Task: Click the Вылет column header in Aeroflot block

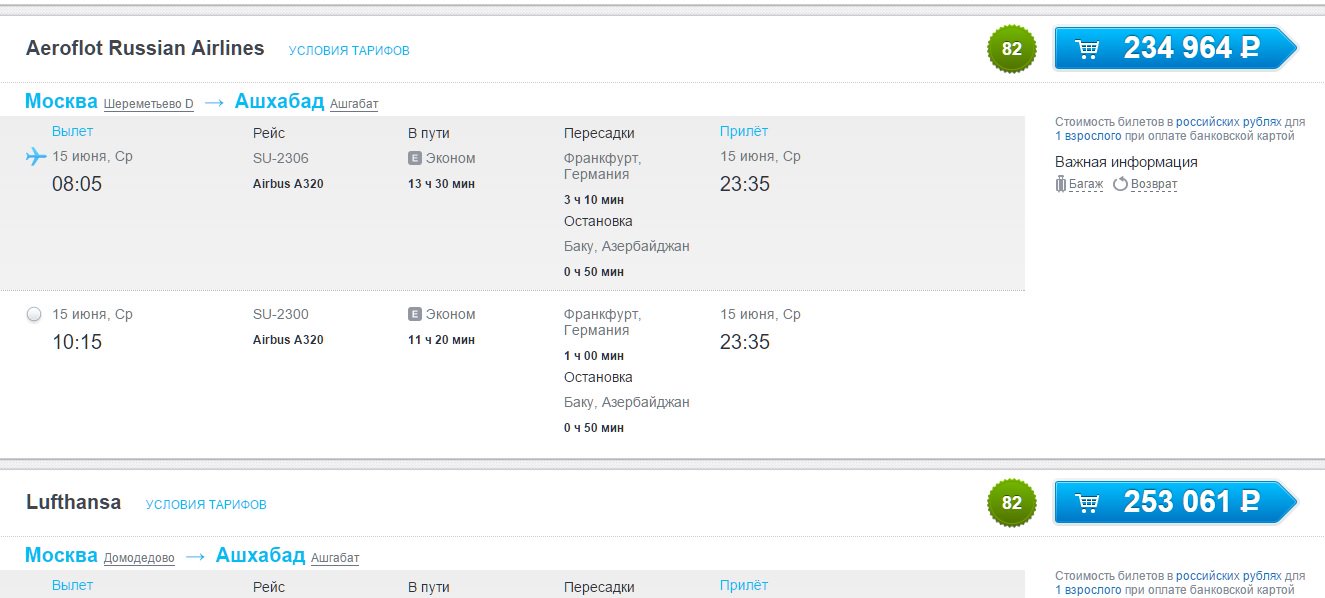Action: pos(72,131)
